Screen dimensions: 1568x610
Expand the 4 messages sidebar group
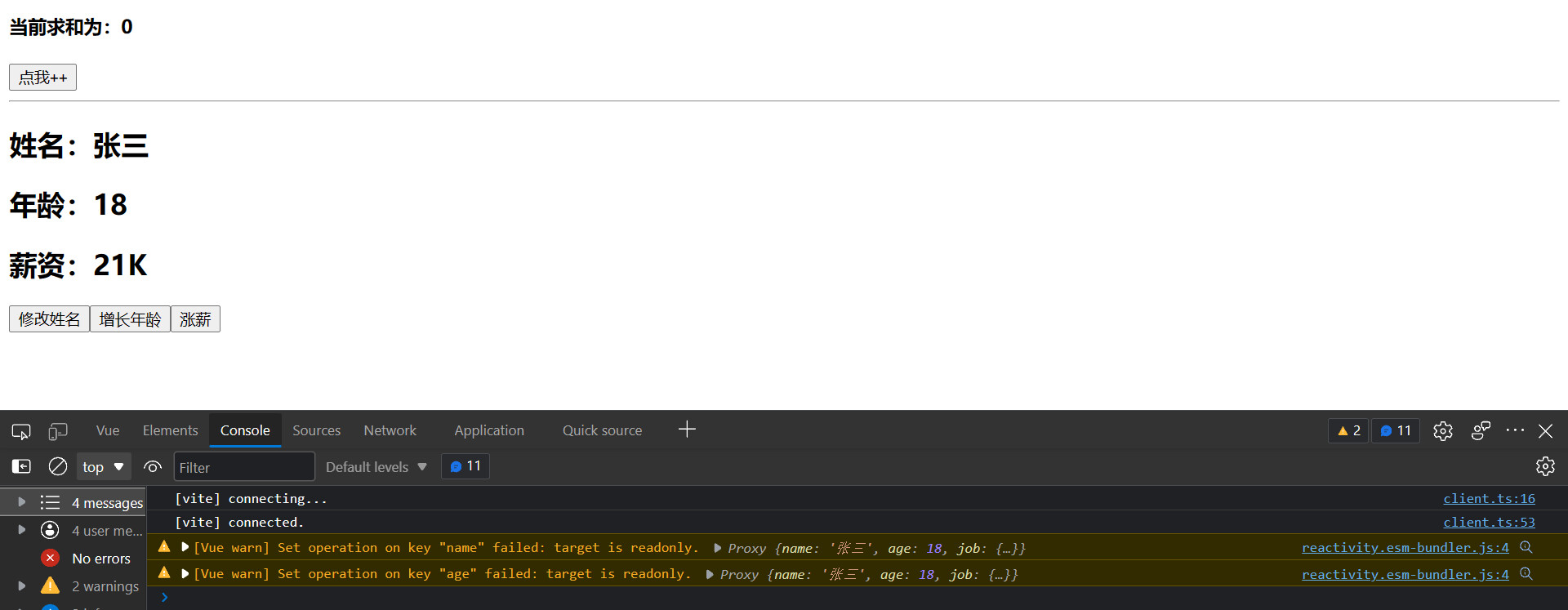pyautogui.click(x=22, y=502)
